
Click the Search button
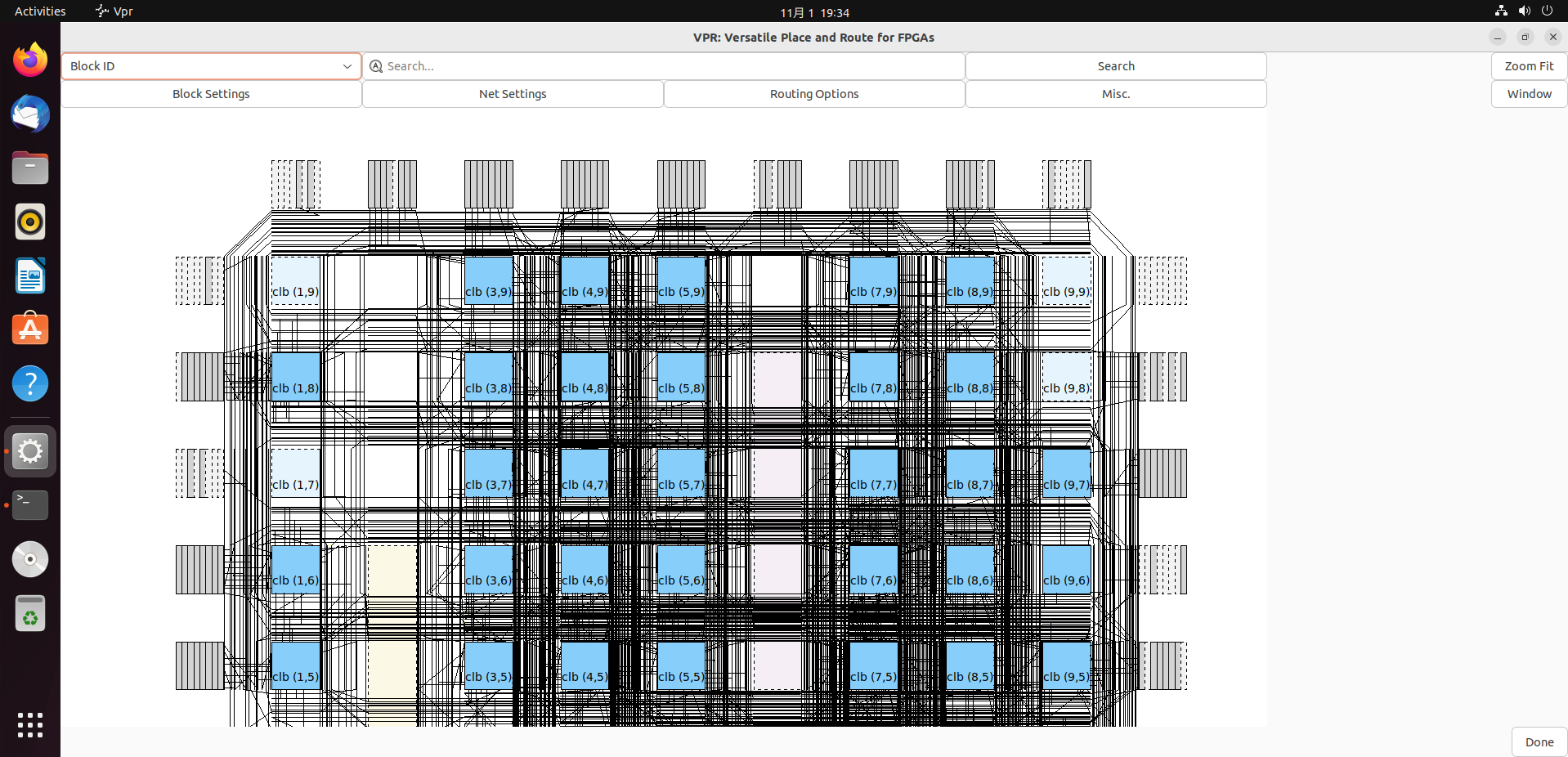(x=1116, y=66)
